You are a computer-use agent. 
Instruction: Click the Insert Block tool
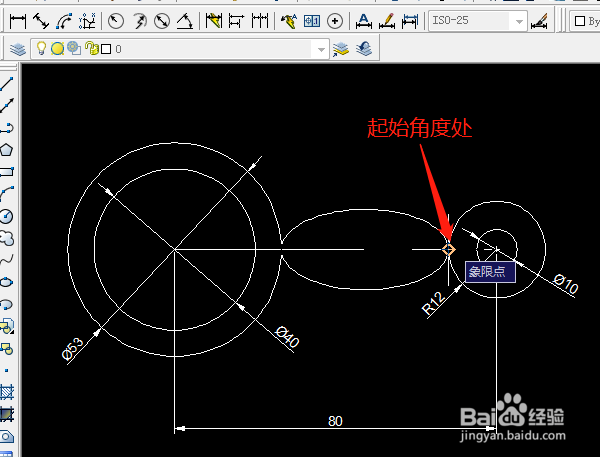click(x=7, y=326)
